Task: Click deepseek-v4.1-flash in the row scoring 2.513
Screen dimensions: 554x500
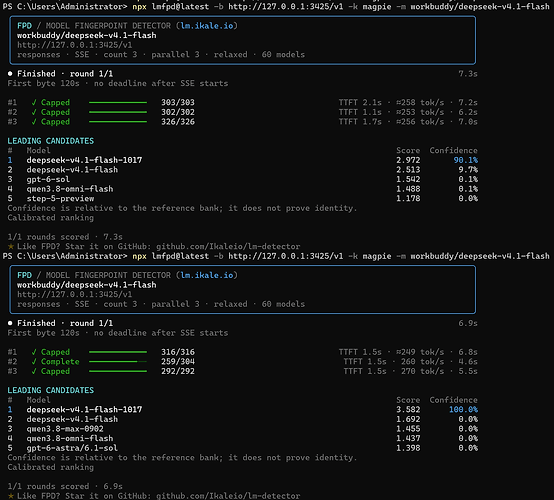Action: click(72, 170)
